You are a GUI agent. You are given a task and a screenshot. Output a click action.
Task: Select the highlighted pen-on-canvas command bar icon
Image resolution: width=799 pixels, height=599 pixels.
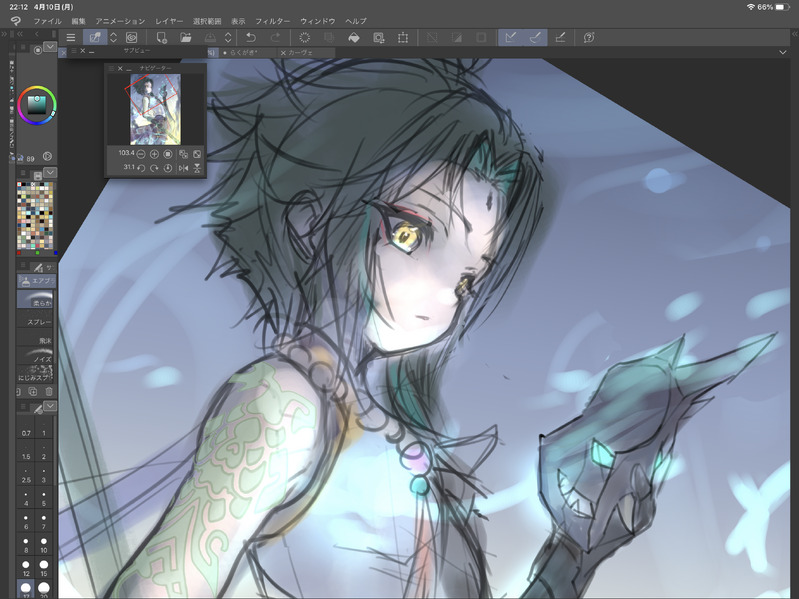(95, 37)
